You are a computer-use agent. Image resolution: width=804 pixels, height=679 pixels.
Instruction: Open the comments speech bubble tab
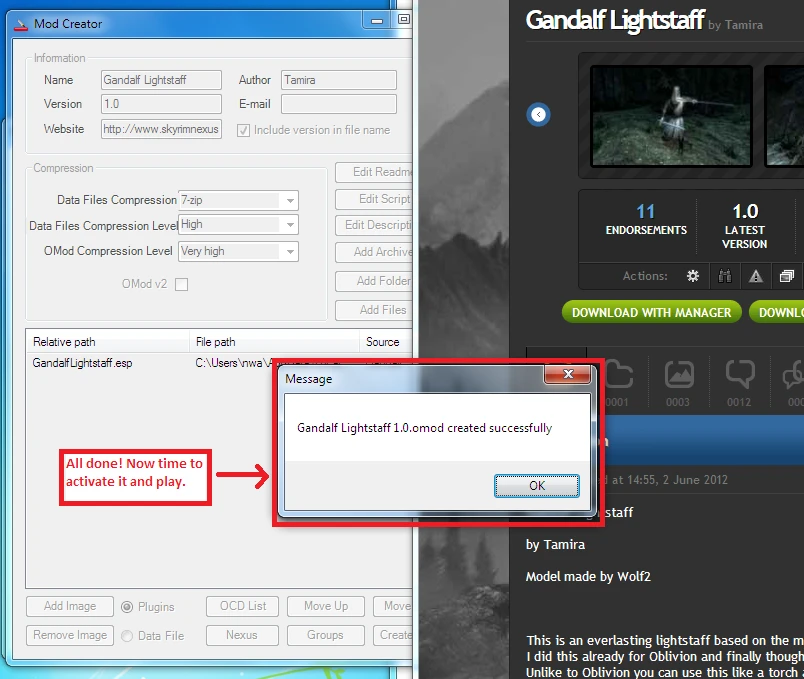pyautogui.click(x=739, y=375)
